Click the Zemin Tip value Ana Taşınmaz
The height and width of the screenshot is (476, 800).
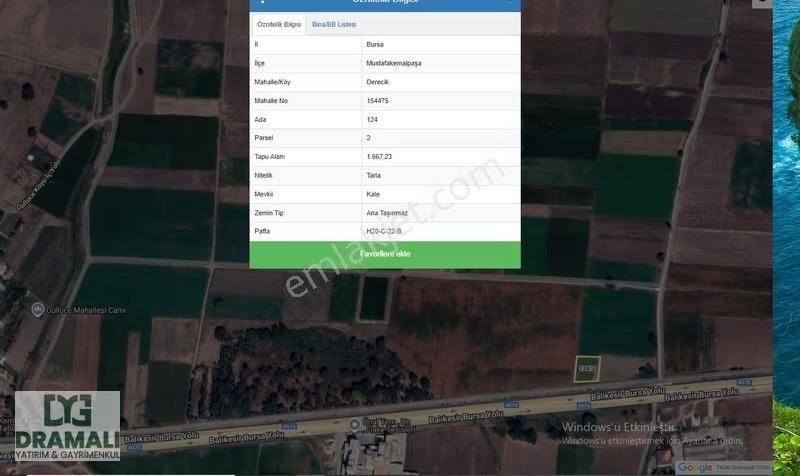tap(387, 213)
